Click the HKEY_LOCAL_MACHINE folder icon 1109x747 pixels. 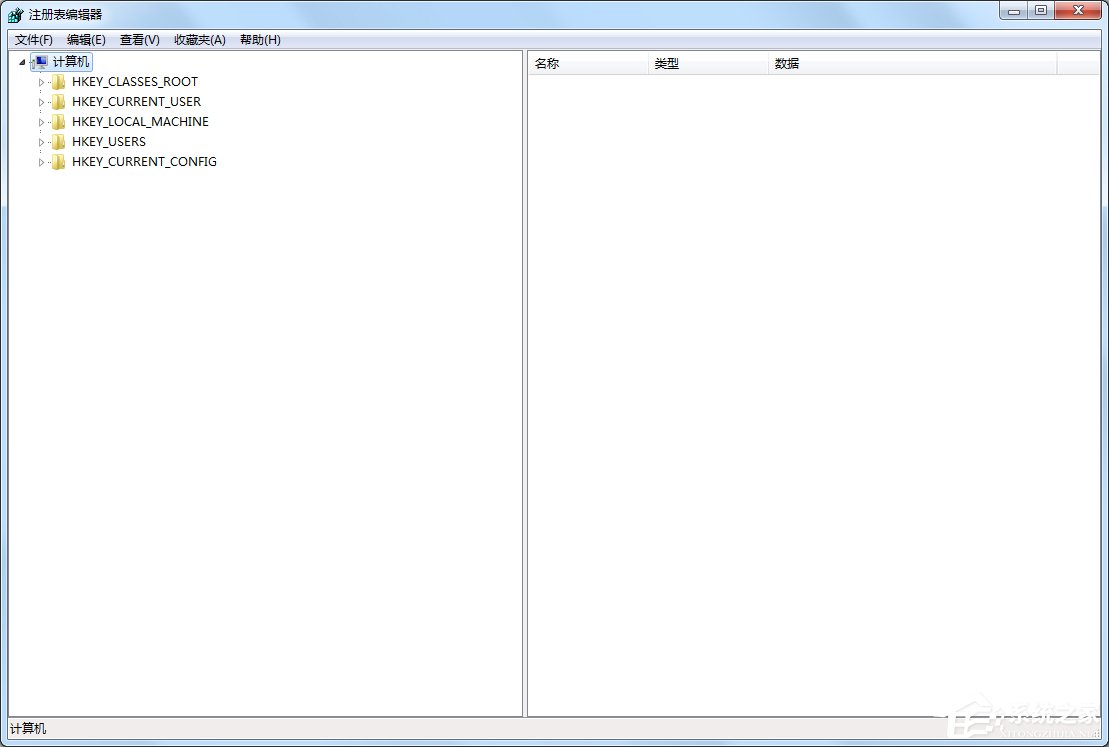[58, 121]
